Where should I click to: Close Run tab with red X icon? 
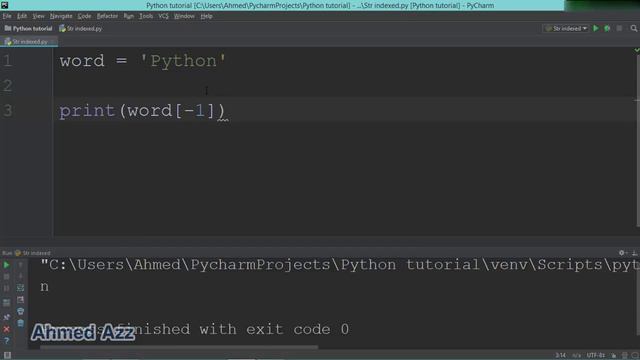click(x=7, y=329)
